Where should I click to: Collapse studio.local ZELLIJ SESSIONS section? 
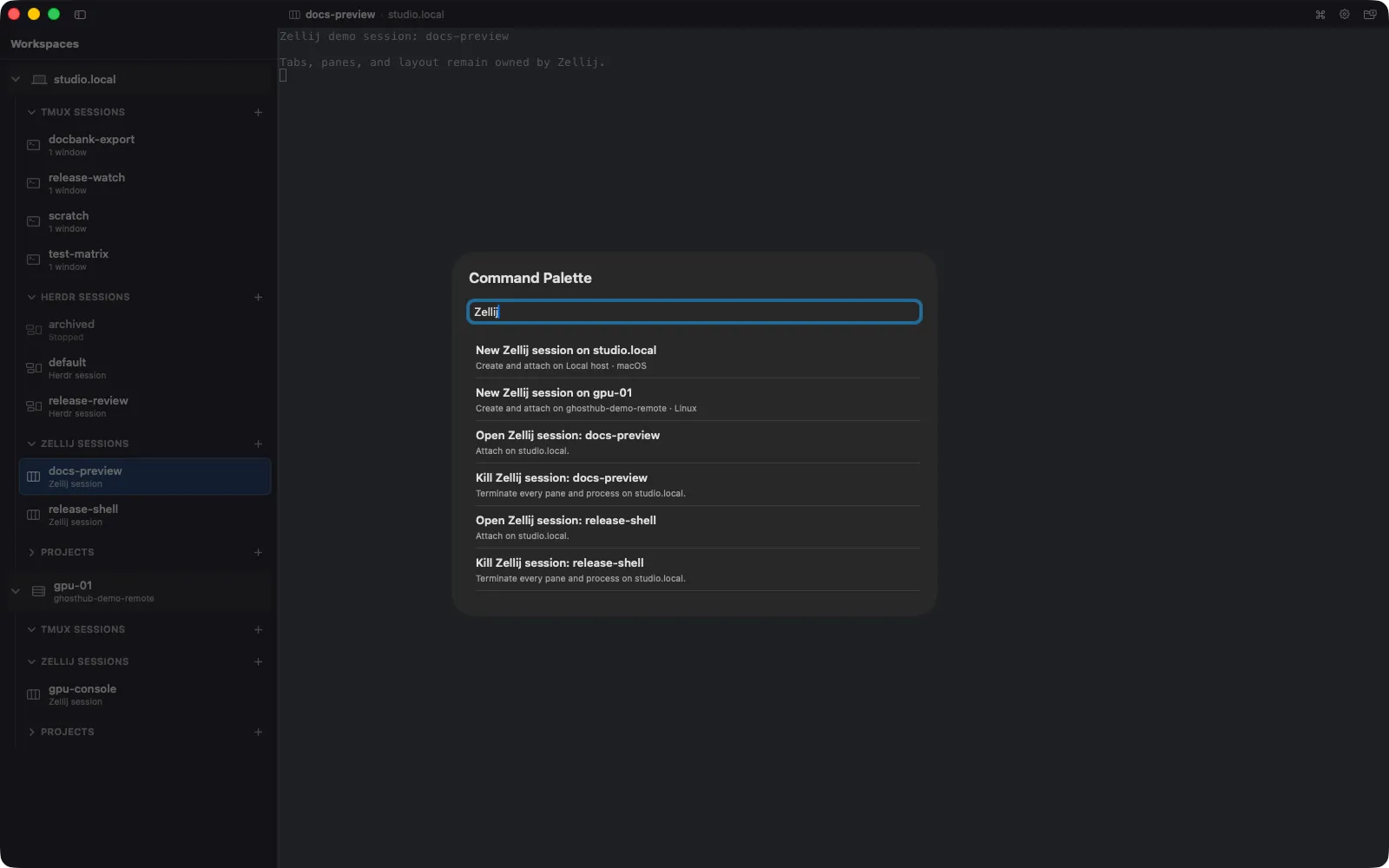tap(31, 444)
